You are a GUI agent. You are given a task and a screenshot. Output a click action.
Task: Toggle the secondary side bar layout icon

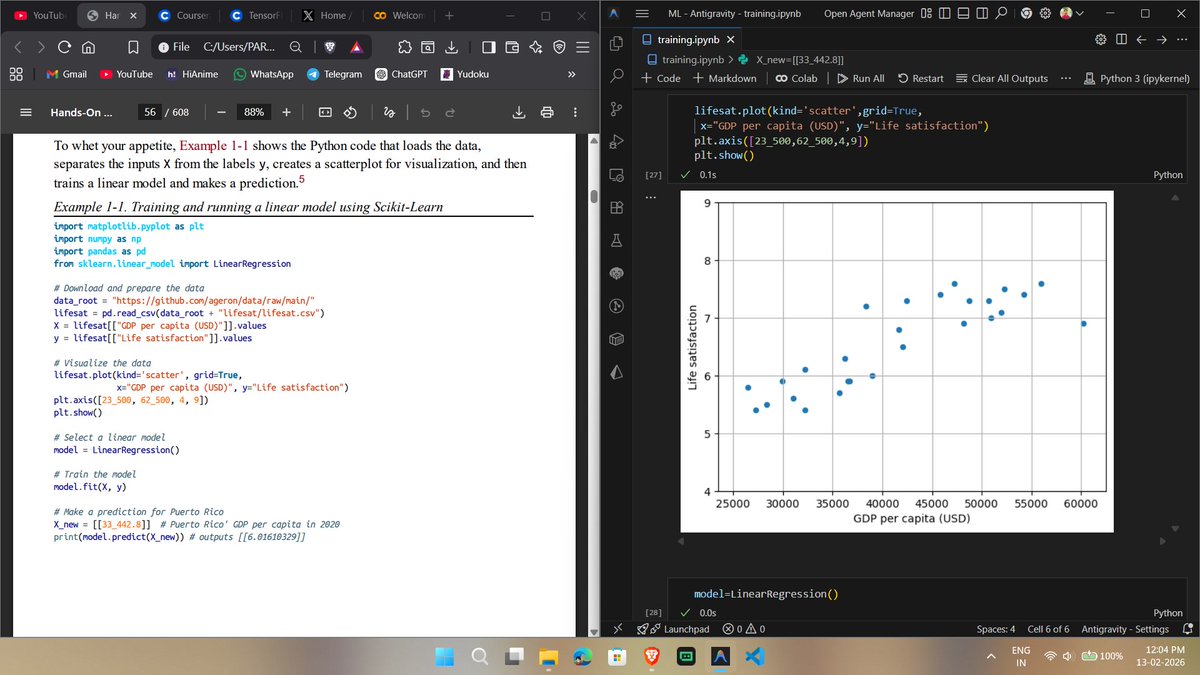click(x=980, y=14)
